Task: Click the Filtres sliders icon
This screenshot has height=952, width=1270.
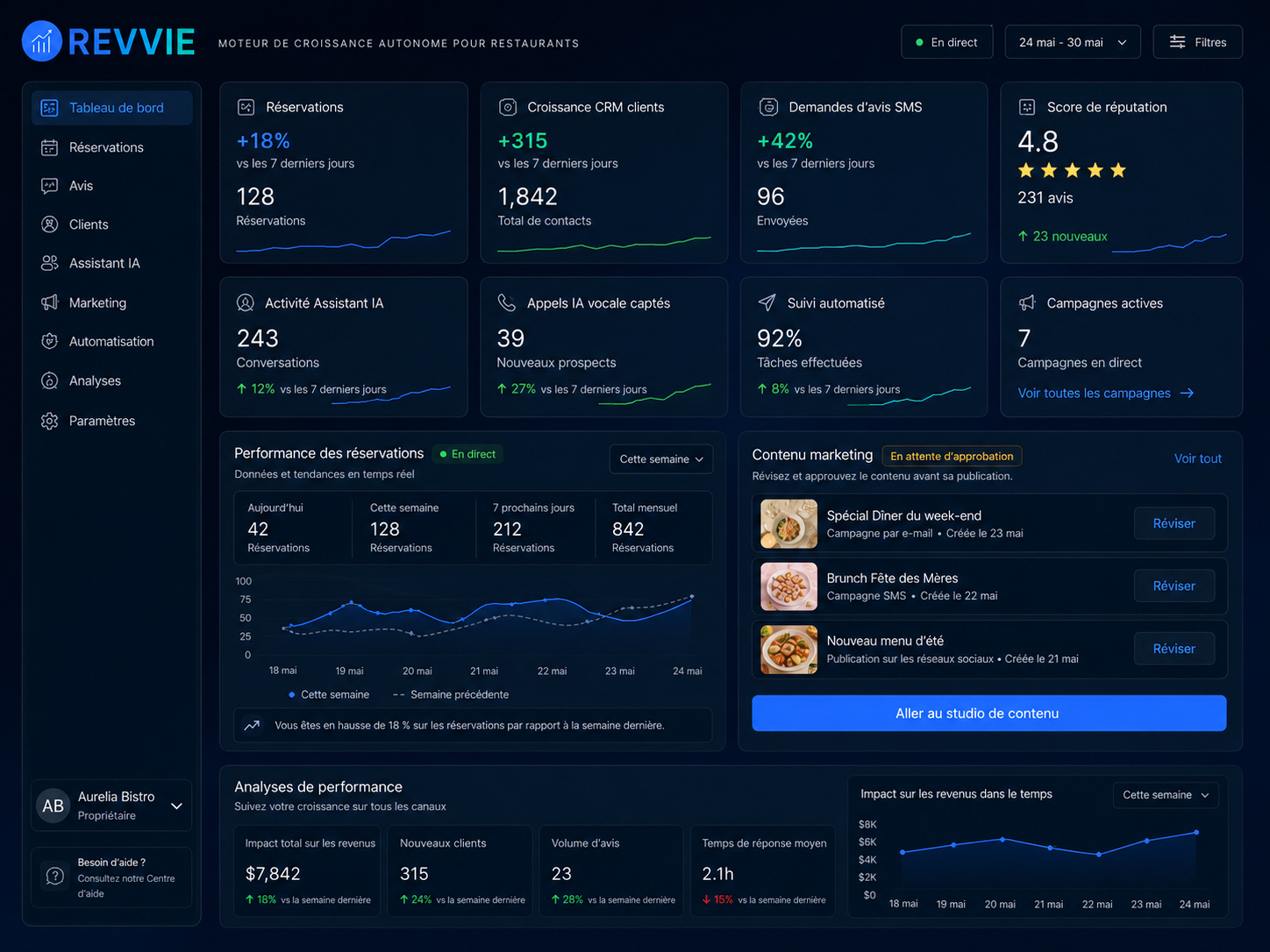Action: tap(1177, 42)
